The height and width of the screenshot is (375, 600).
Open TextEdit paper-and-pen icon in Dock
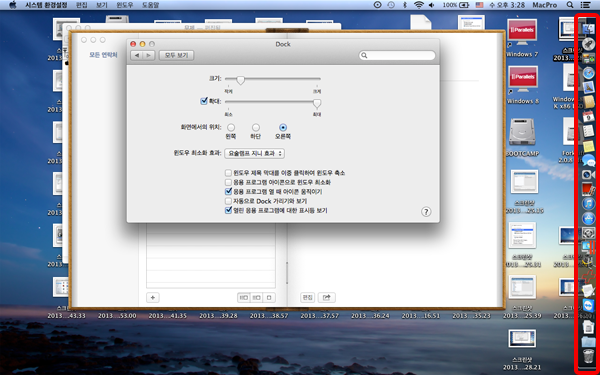tap(589, 291)
